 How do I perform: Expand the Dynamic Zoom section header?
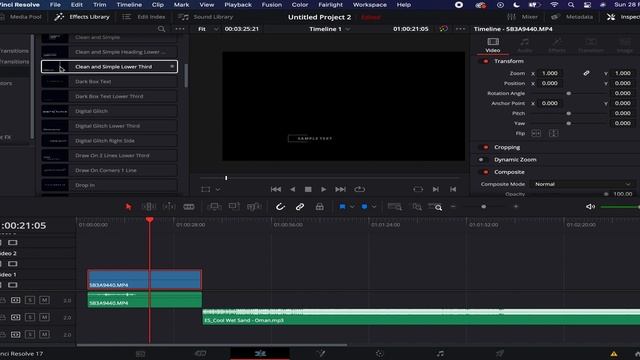pyautogui.click(x=515, y=160)
